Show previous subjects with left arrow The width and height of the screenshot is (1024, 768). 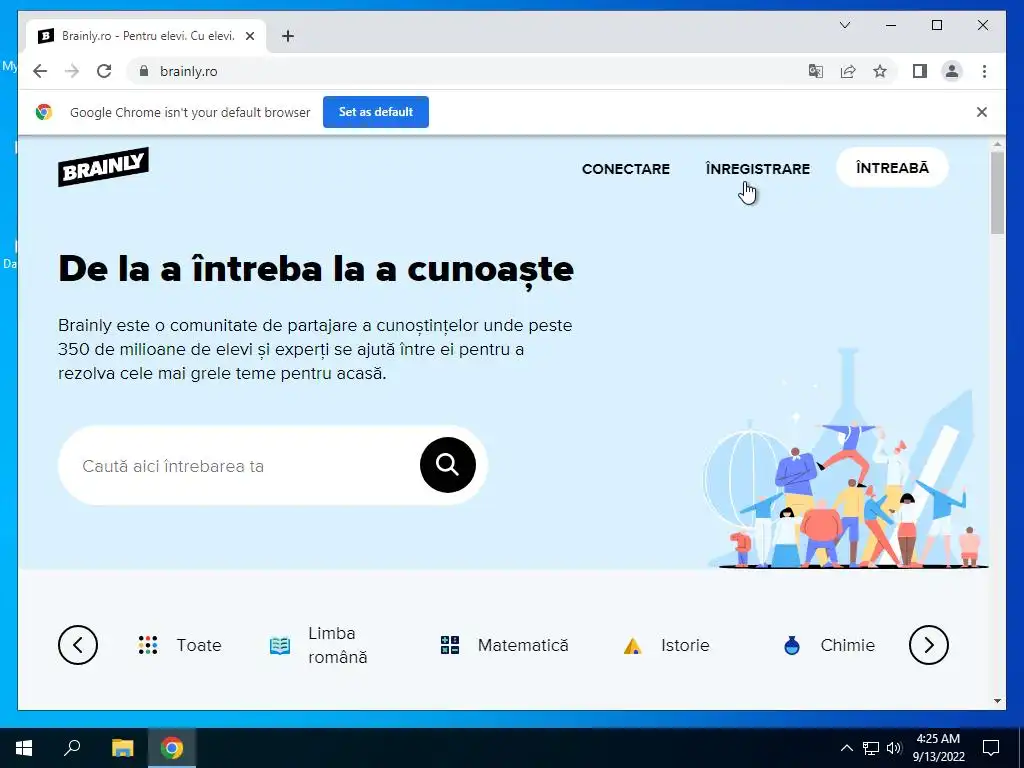coord(78,645)
